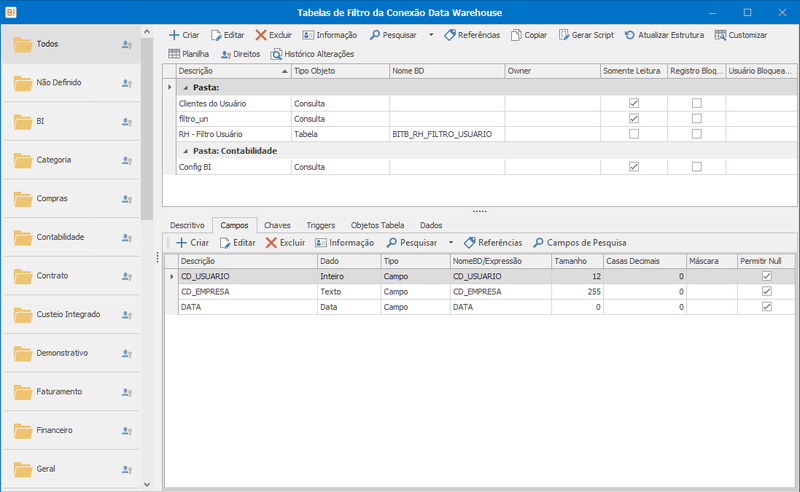The image size is (800, 492).
Task: Open Customizar in top toolbar
Action: [x=741, y=35]
